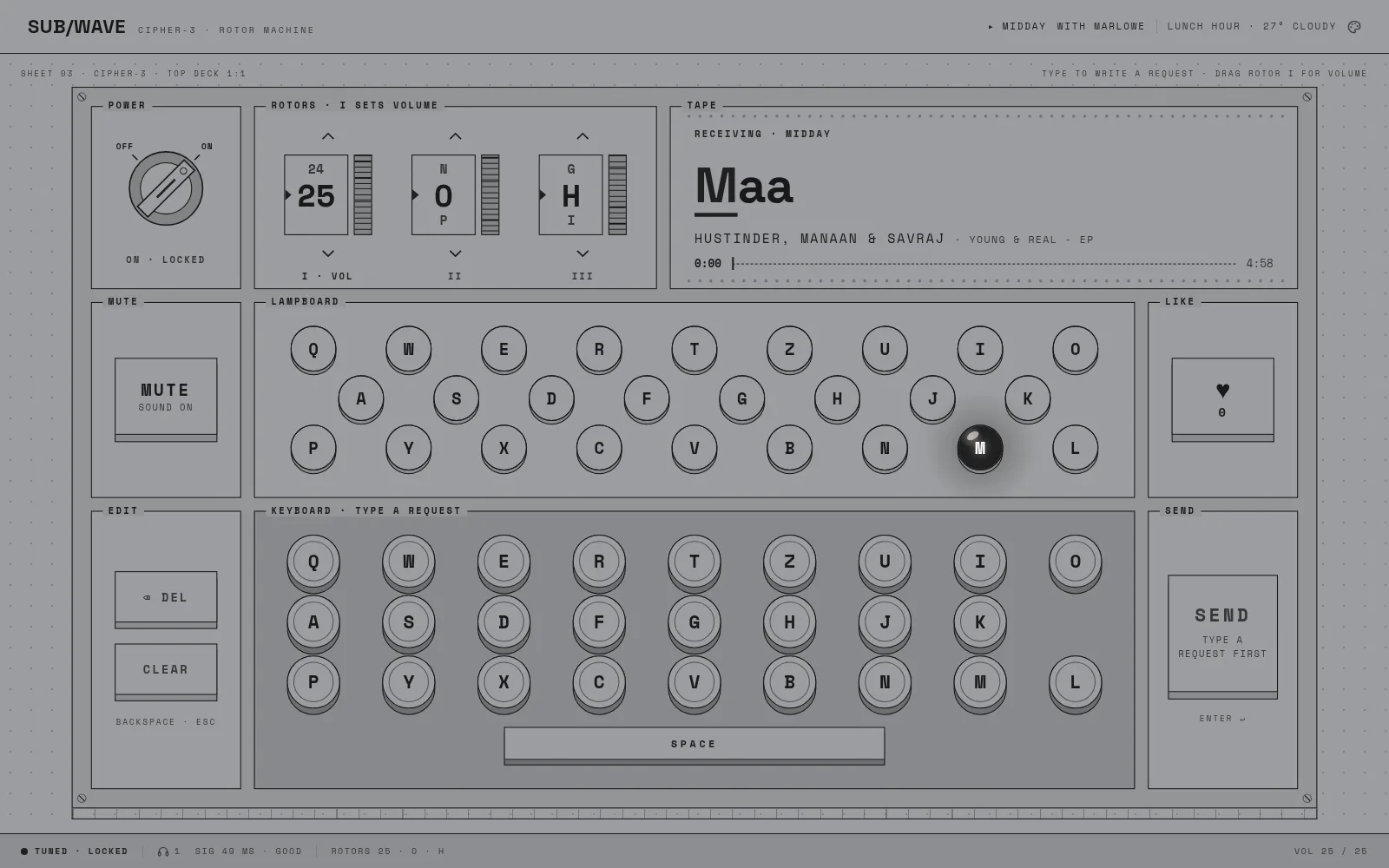Send the request with SEND button
Image resolution: width=1389 pixels, height=868 pixels.
1222,636
